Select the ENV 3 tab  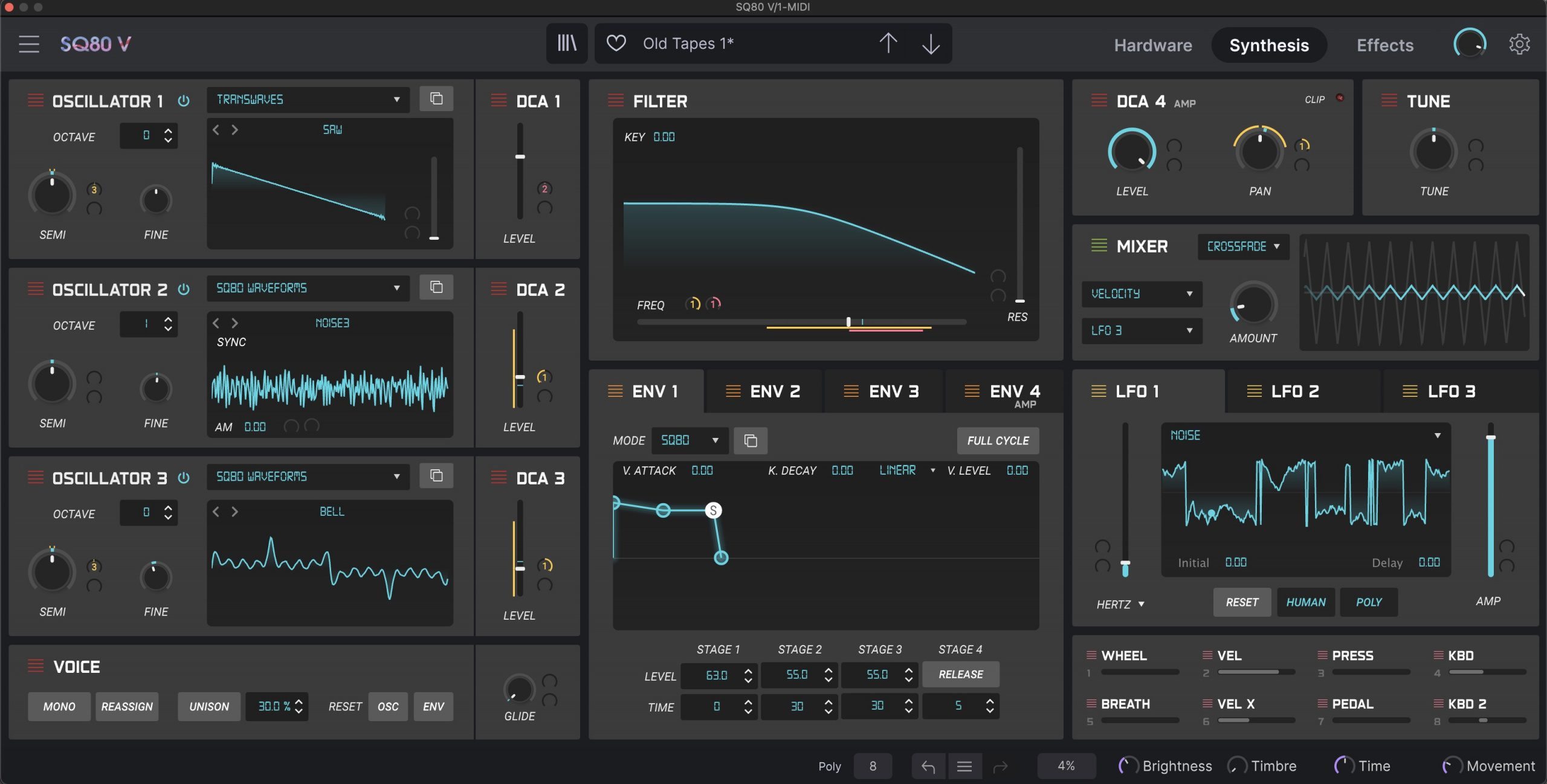883,391
